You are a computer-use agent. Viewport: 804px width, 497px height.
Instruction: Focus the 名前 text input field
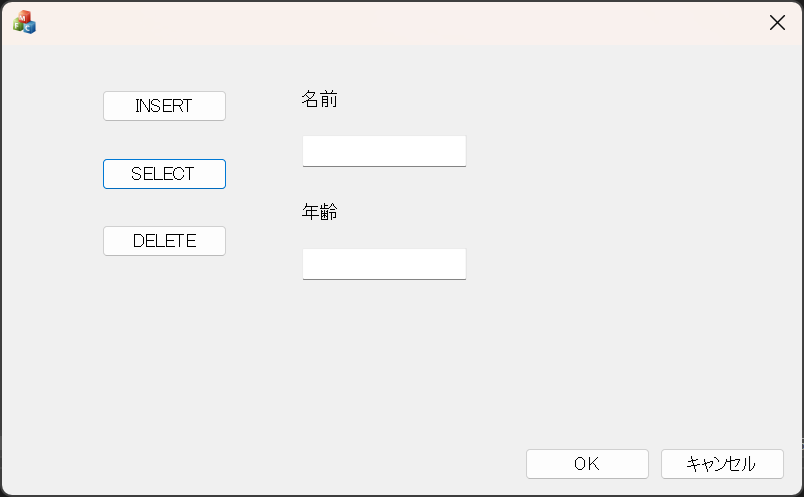[384, 151]
